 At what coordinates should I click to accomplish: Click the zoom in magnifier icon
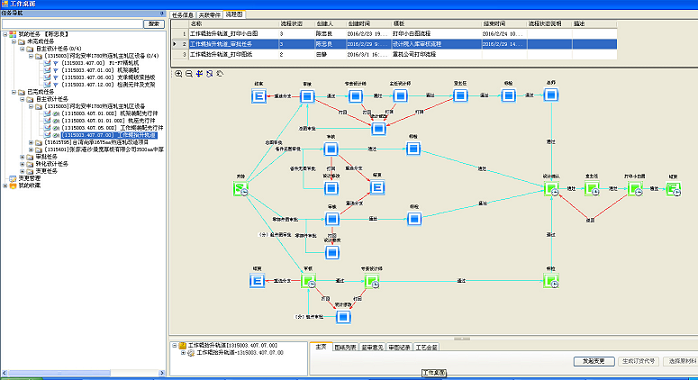tap(179, 74)
